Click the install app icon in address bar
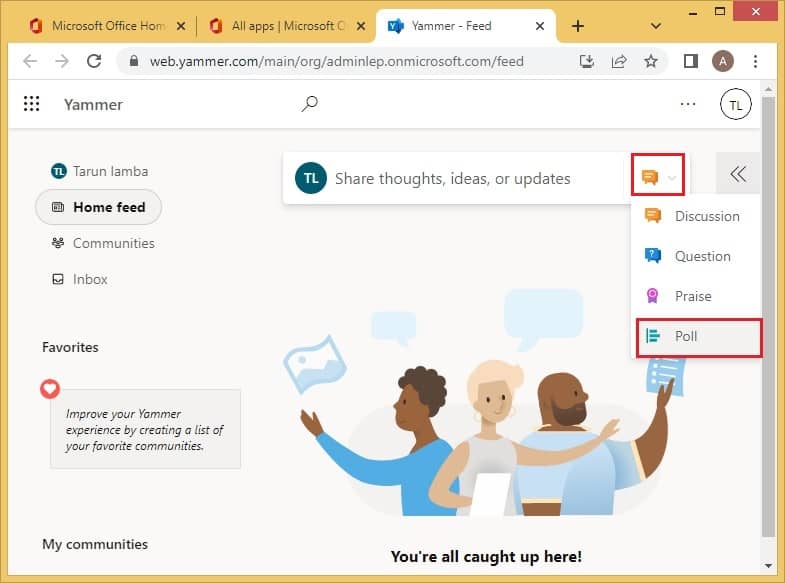This screenshot has width=785, height=583. pyautogui.click(x=587, y=61)
